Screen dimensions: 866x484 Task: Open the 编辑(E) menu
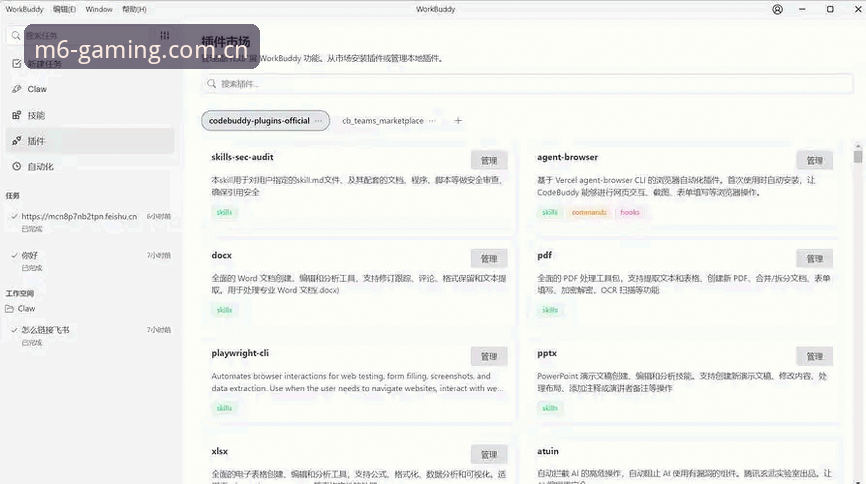tap(65, 9)
